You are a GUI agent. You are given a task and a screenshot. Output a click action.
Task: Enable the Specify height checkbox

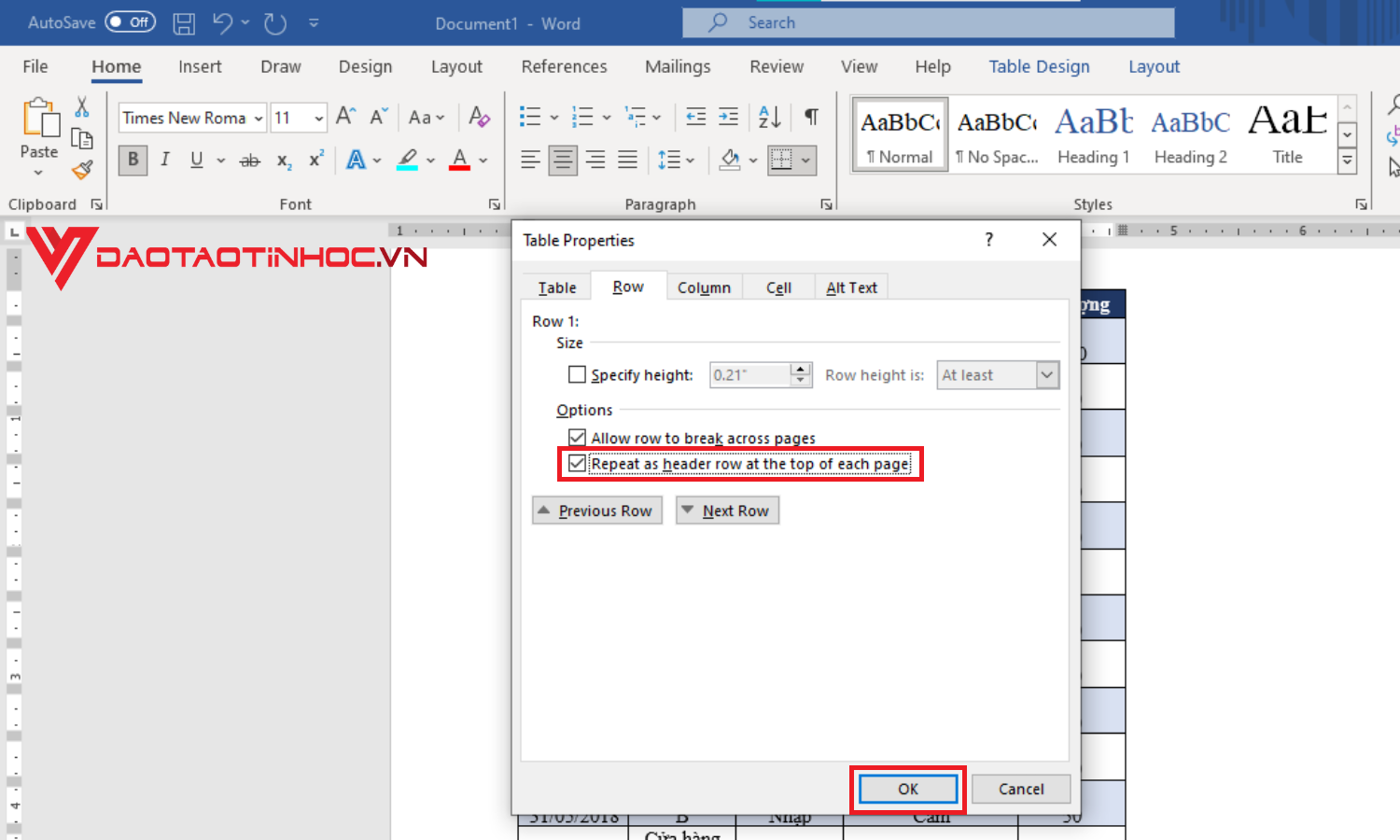pyautogui.click(x=578, y=374)
